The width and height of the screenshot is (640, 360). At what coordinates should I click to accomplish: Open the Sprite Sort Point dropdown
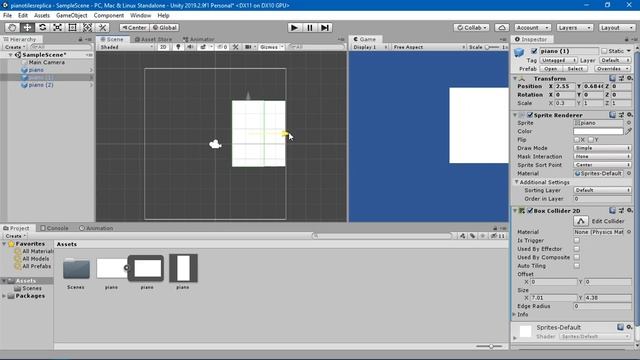602,165
